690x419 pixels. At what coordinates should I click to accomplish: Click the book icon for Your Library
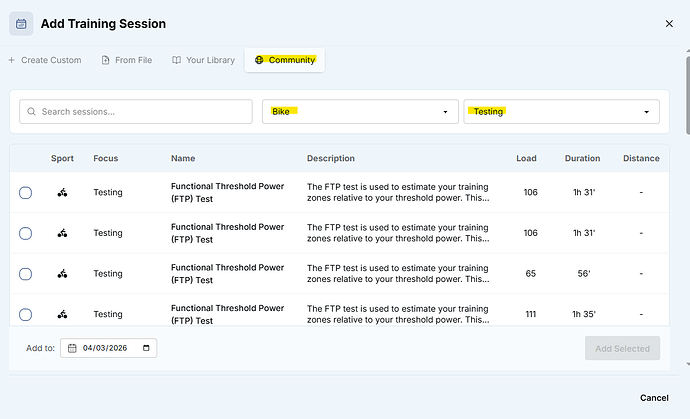[x=176, y=60]
